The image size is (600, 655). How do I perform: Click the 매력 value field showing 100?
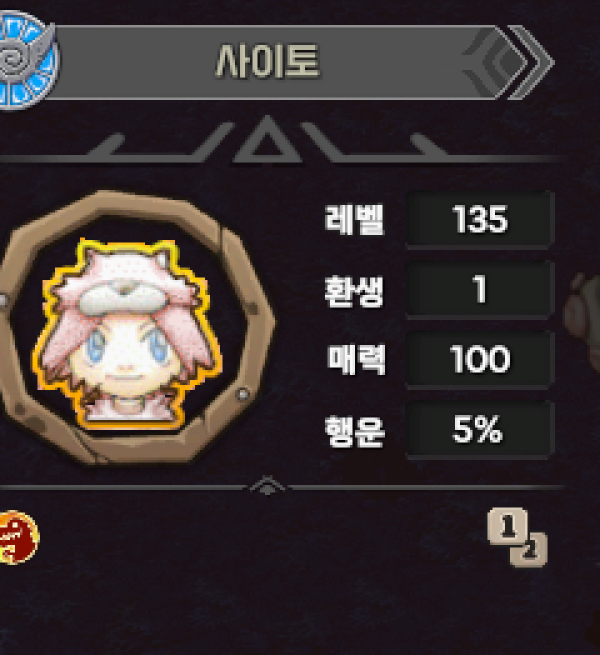[480, 359]
